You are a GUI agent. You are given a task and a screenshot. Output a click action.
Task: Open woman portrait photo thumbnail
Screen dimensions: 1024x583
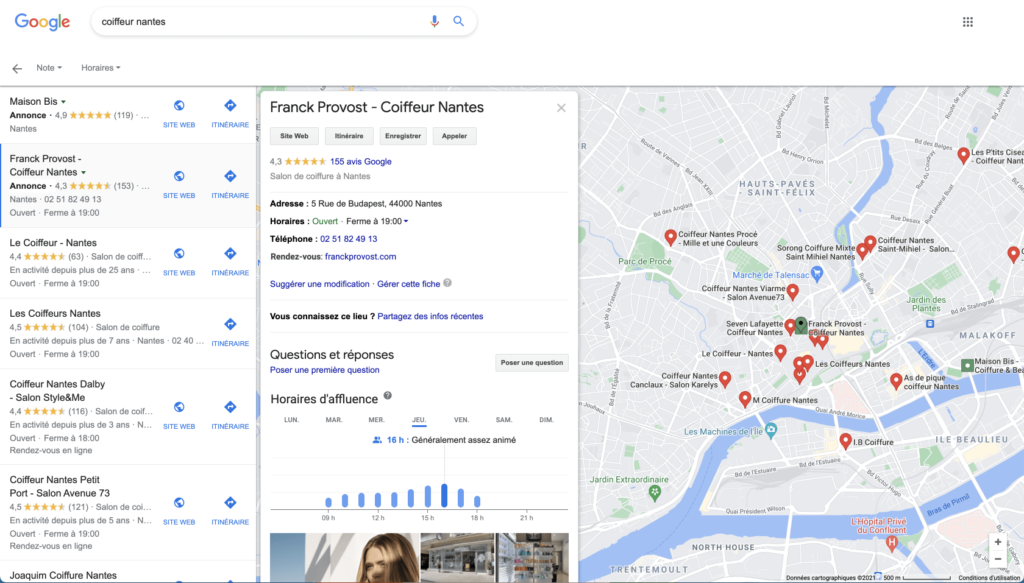point(344,558)
